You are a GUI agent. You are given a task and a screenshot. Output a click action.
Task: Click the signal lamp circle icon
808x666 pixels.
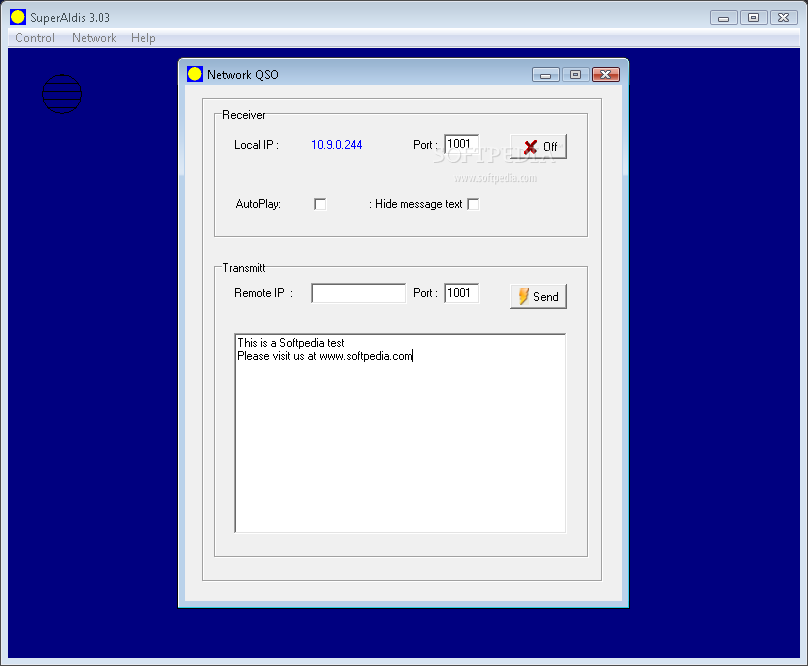tap(62, 94)
